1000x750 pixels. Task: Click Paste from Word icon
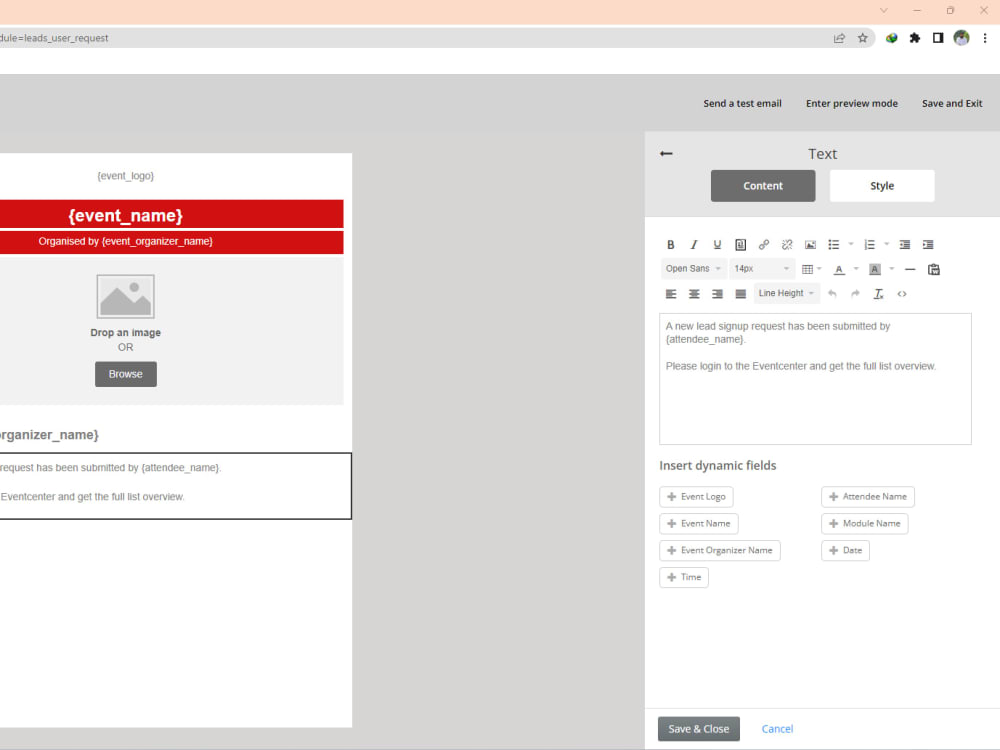tap(934, 269)
